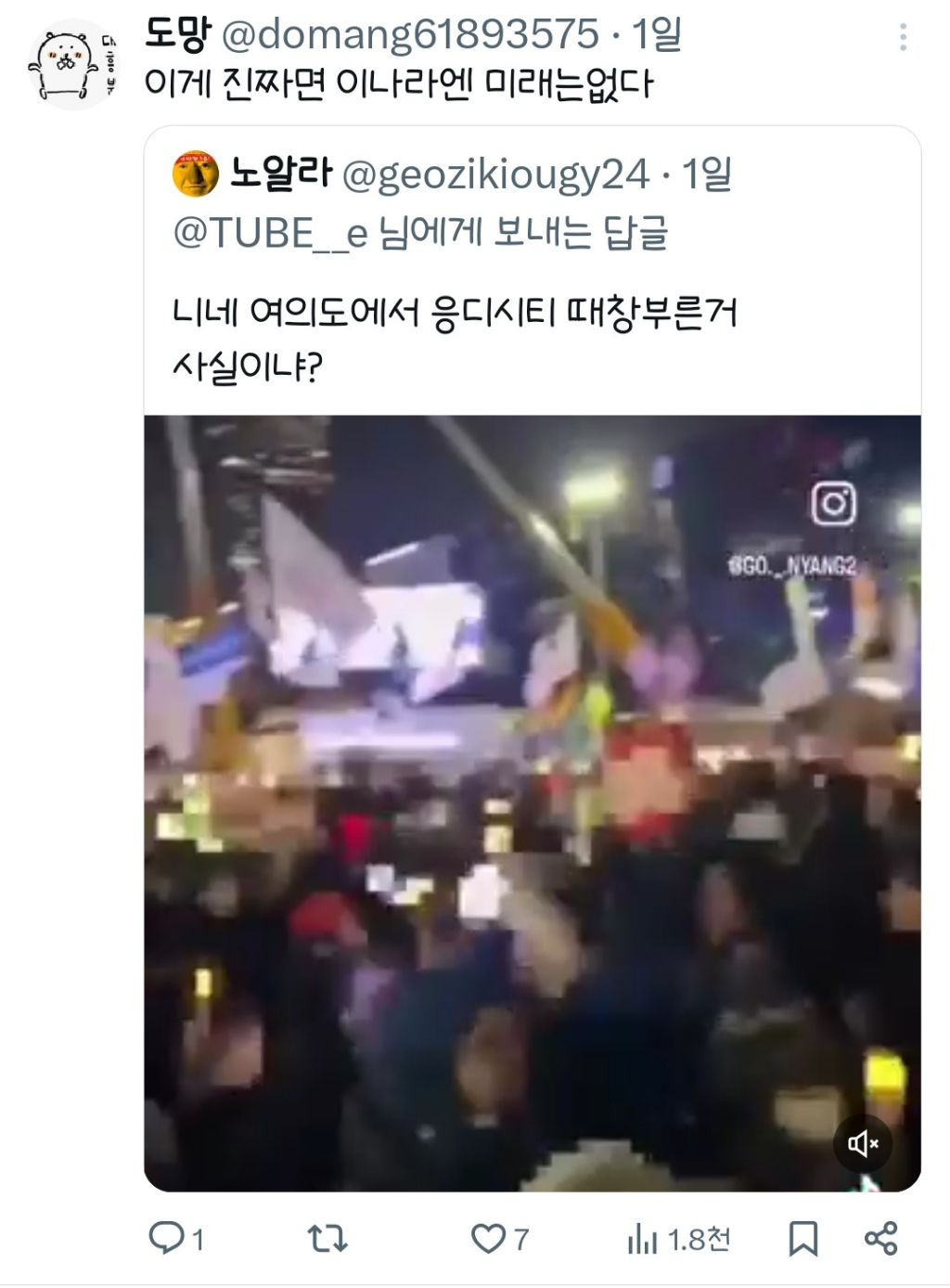Click the reply speech bubble icon

tap(167, 1238)
